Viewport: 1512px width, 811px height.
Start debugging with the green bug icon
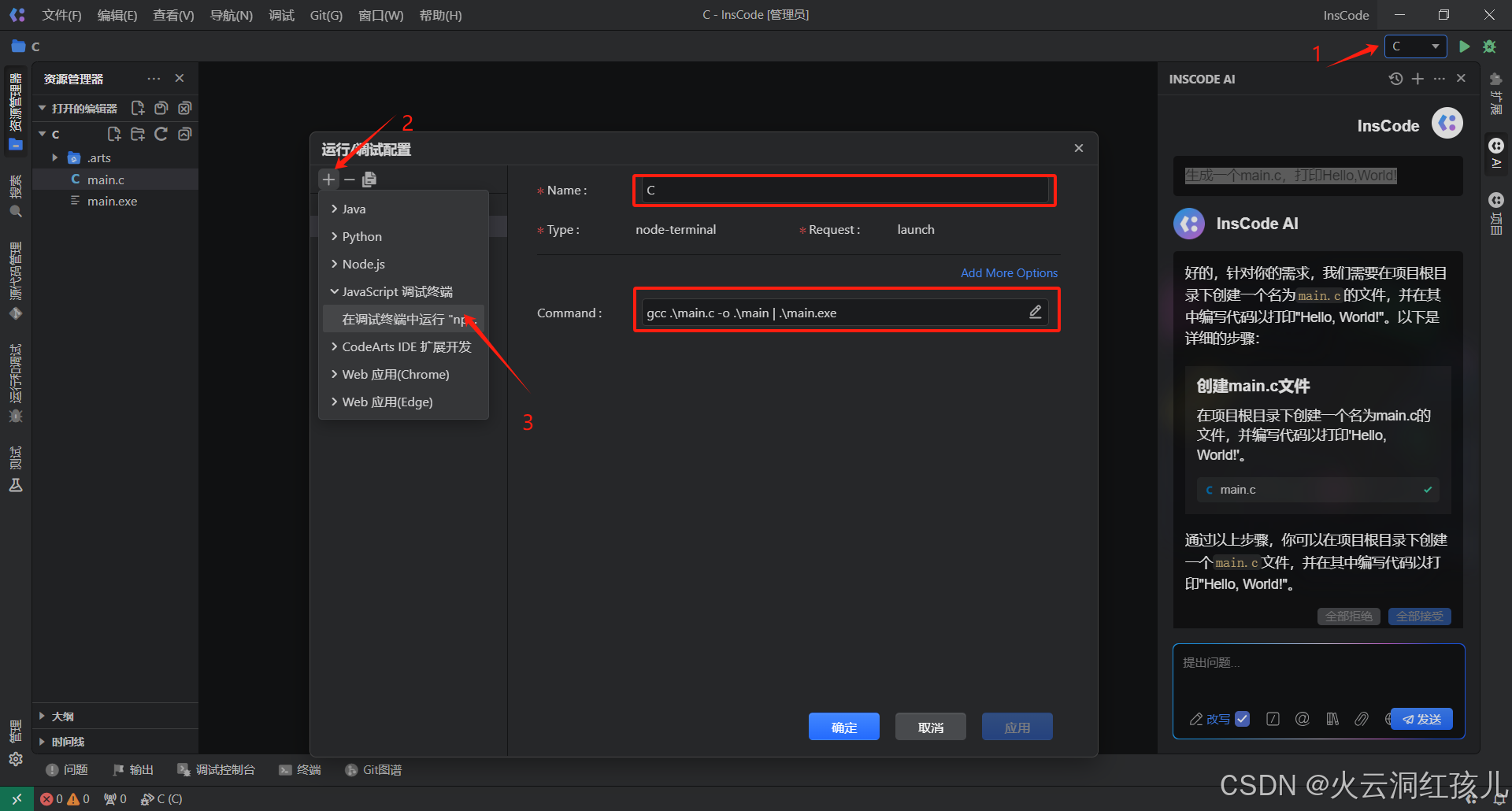coord(1489,46)
